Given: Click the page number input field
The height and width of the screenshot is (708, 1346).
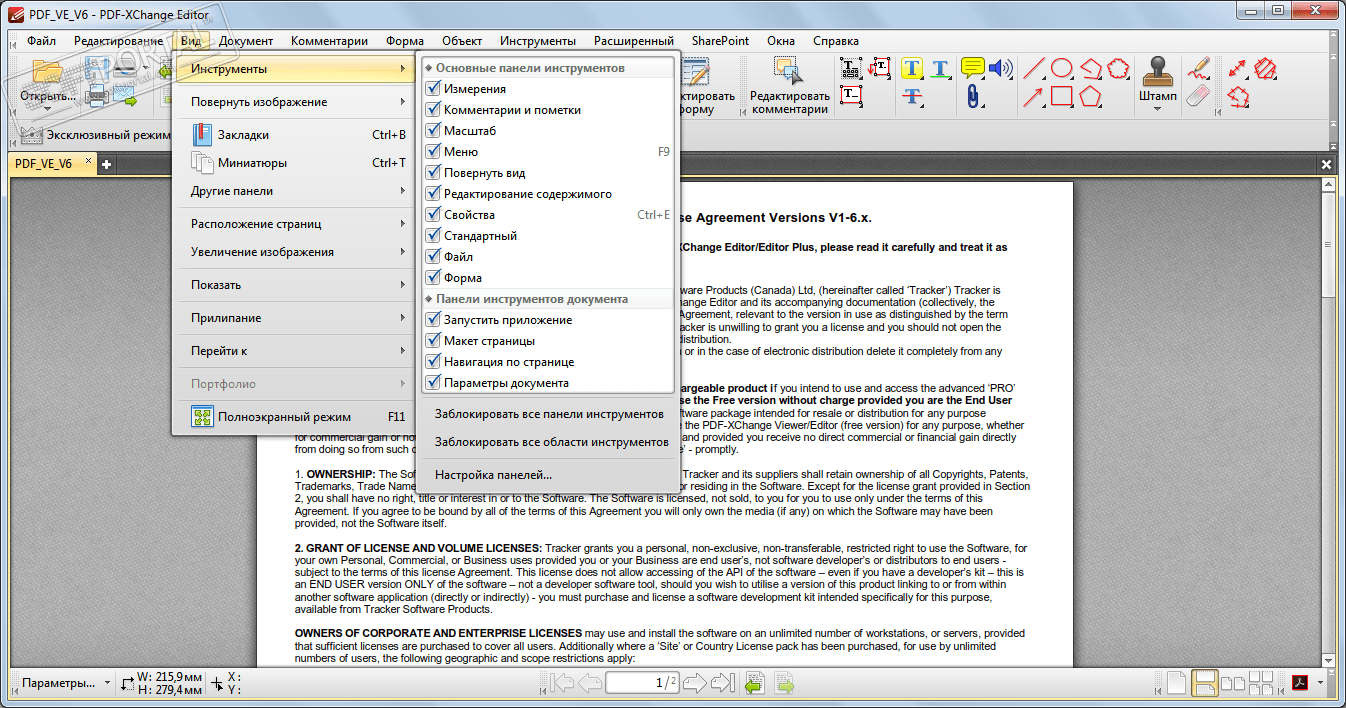Looking at the screenshot, I should pos(643,683).
